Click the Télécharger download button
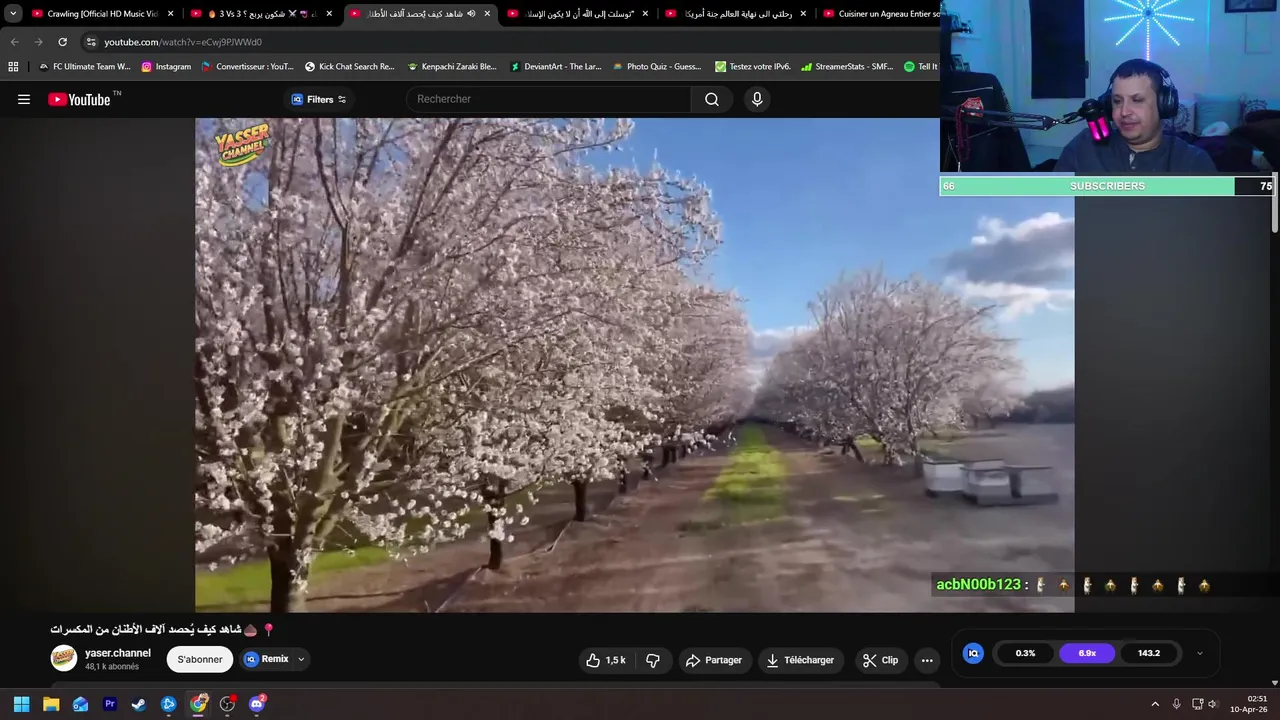The image size is (1280, 720). tap(800, 660)
